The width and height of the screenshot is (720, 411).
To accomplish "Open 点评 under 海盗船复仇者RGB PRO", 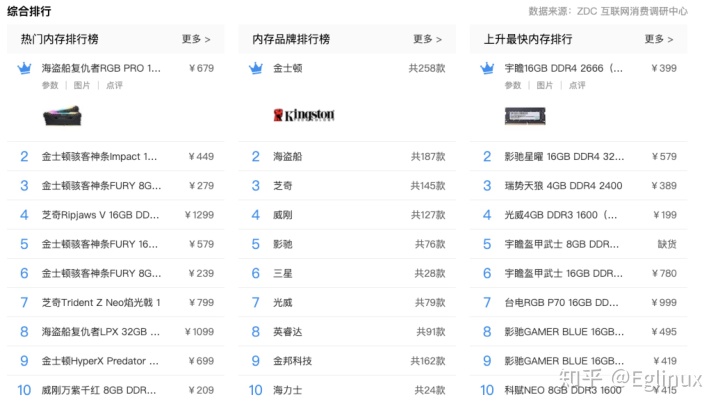I will click(x=114, y=85).
